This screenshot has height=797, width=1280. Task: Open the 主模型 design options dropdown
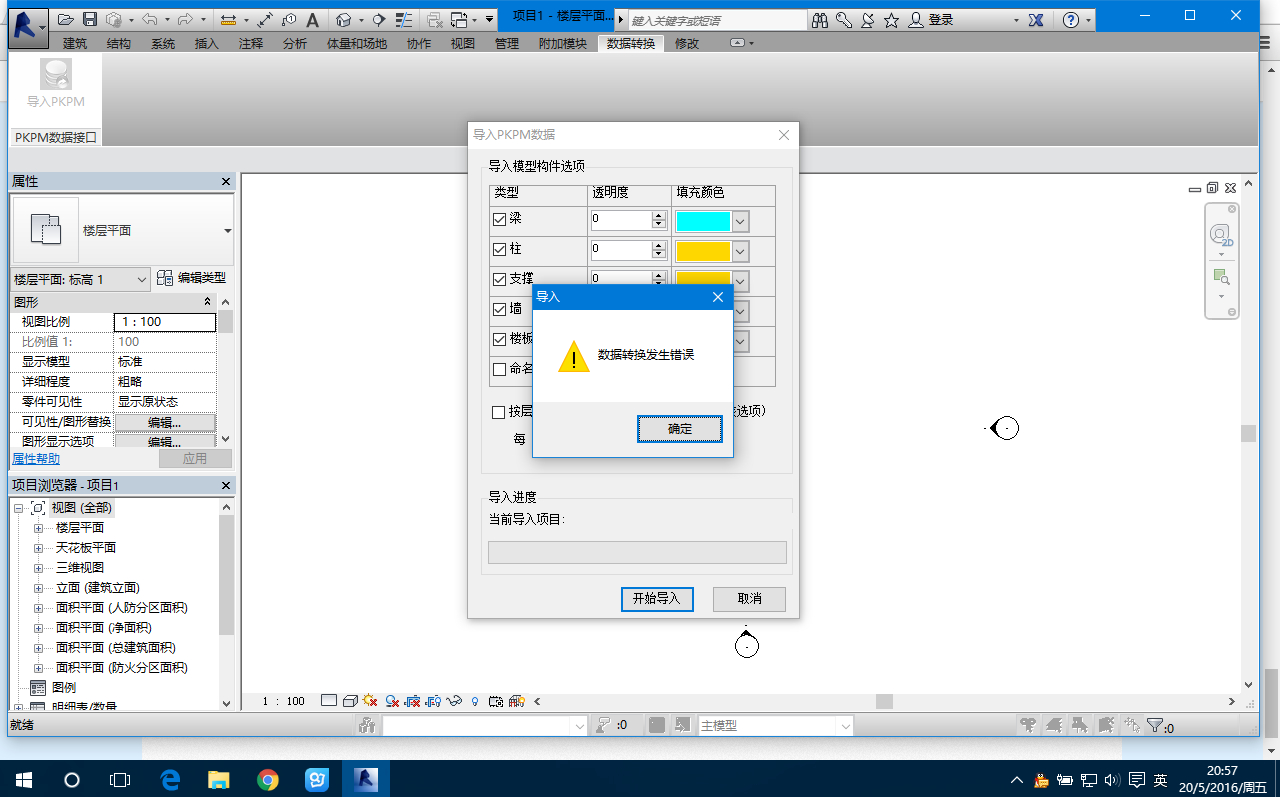click(845, 726)
